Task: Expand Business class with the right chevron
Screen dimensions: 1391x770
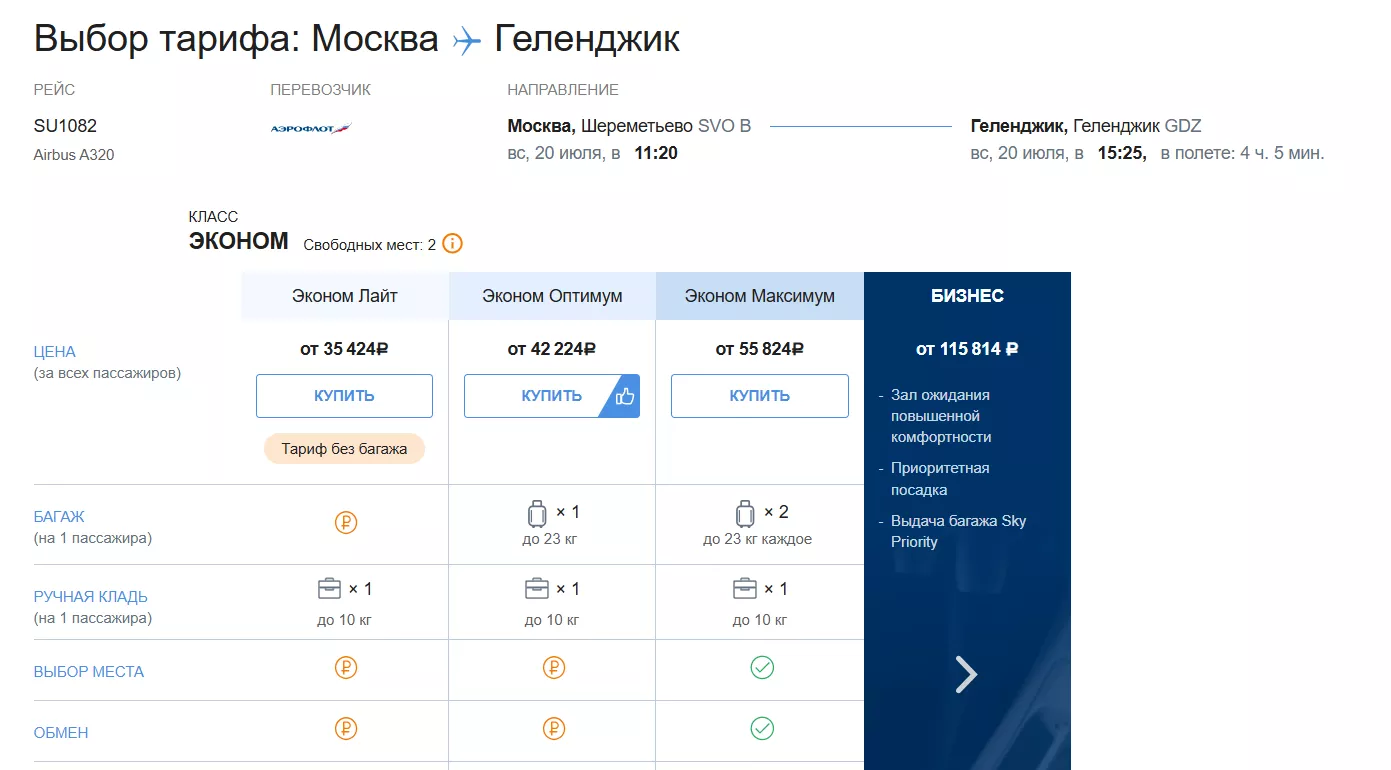Action: (x=966, y=674)
